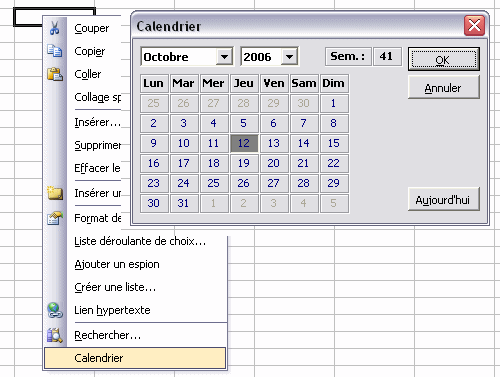Click the clipboard paste icon beside Coller
Screen dimensions: 500x377
[x=55, y=74]
